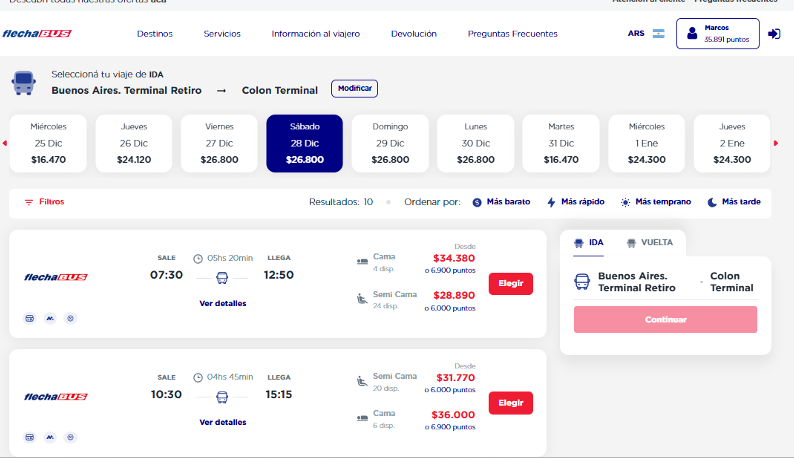Show previous dates with left red arrow
Image resolution: width=794 pixels, height=458 pixels.
click(4, 142)
